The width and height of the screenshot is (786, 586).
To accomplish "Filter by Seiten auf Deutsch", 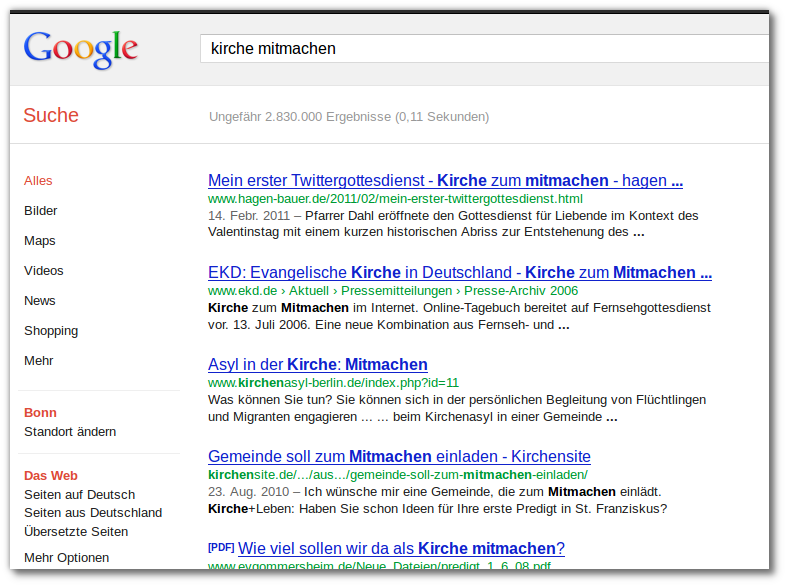I will [x=80, y=495].
